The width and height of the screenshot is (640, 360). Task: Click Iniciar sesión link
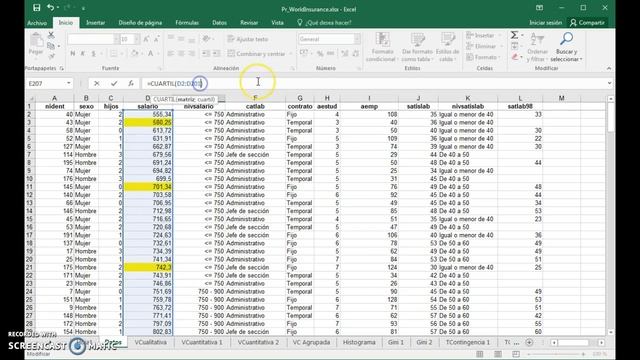[x=545, y=23]
